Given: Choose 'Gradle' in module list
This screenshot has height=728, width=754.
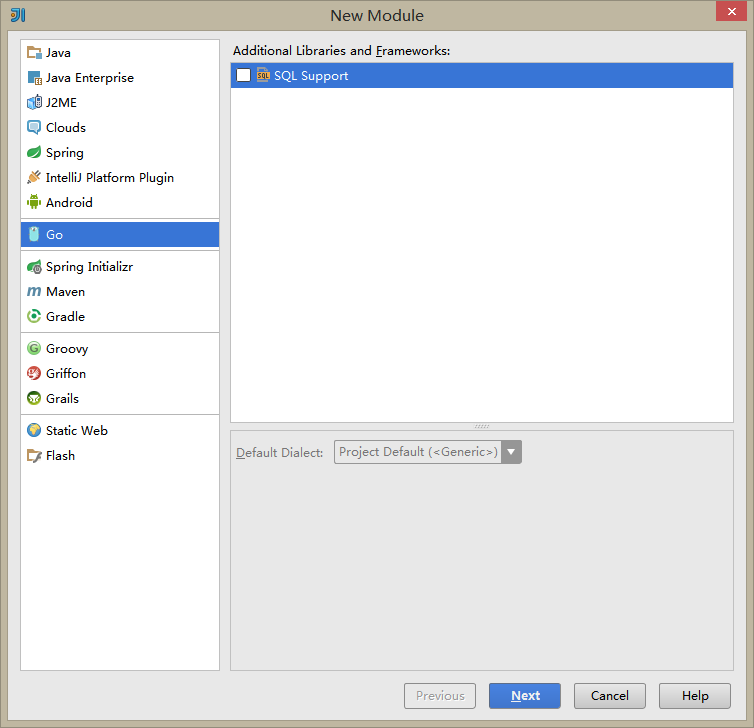Looking at the screenshot, I should pos(120,316).
